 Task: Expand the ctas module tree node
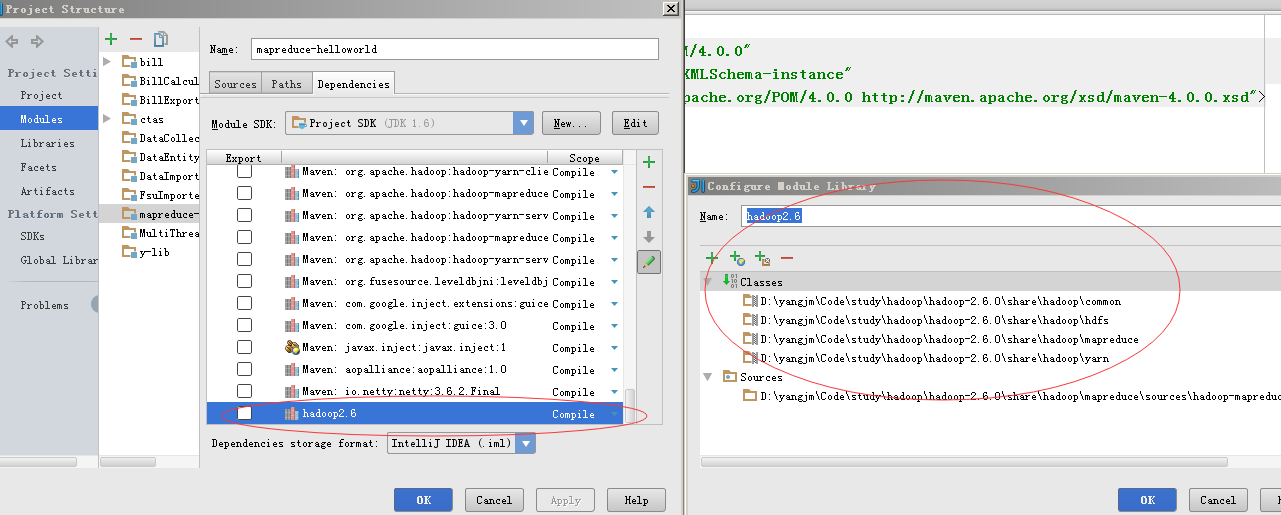click(x=108, y=119)
